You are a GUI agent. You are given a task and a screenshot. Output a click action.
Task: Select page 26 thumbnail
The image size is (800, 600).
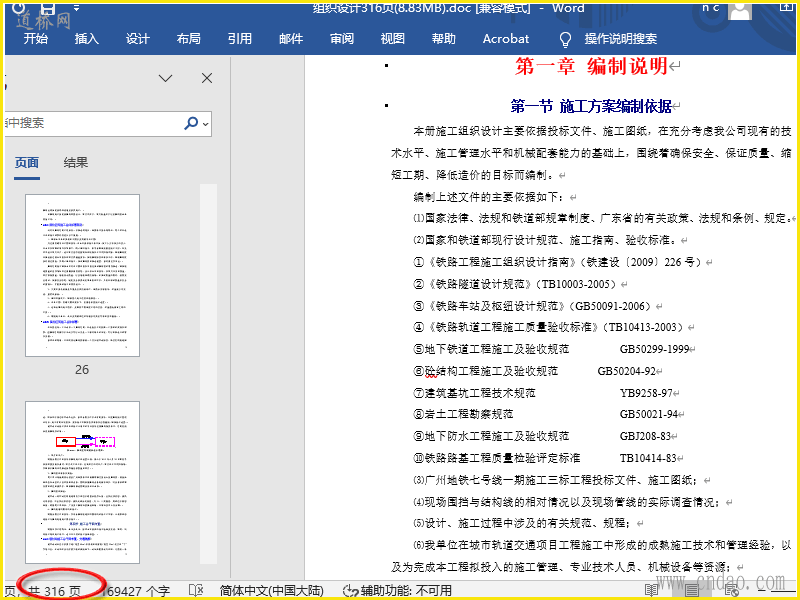pyautogui.click(x=82, y=275)
